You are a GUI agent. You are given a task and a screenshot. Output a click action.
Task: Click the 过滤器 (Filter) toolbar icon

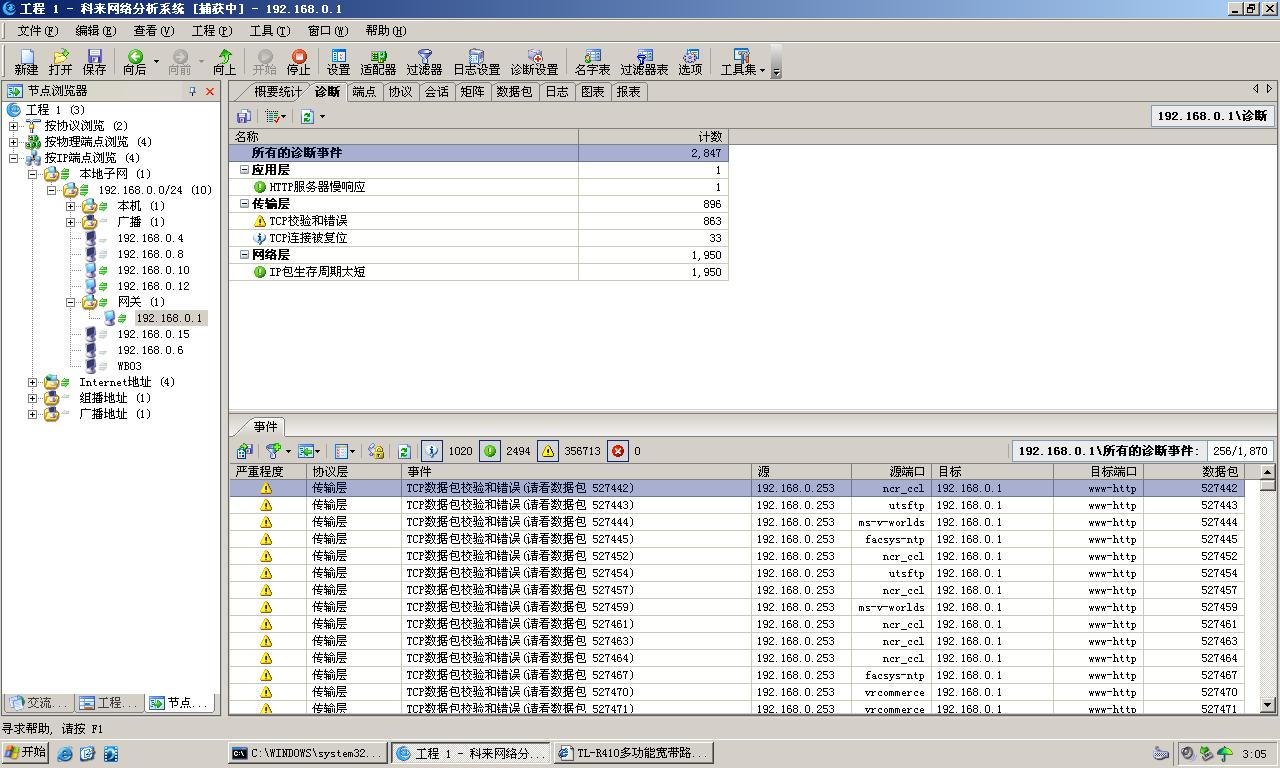tap(424, 62)
